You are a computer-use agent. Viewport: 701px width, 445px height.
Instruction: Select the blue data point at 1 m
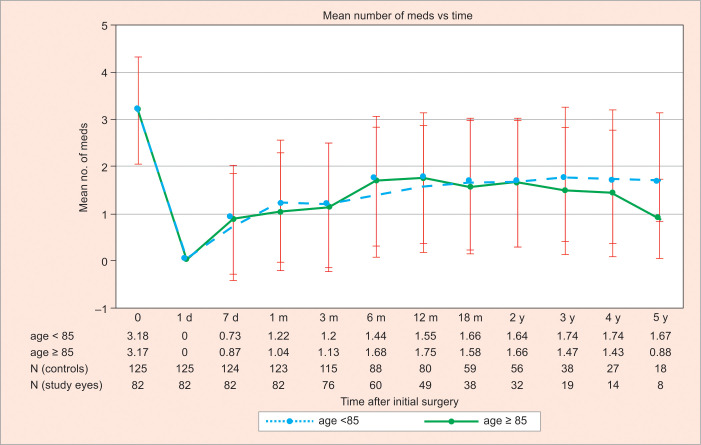point(281,203)
